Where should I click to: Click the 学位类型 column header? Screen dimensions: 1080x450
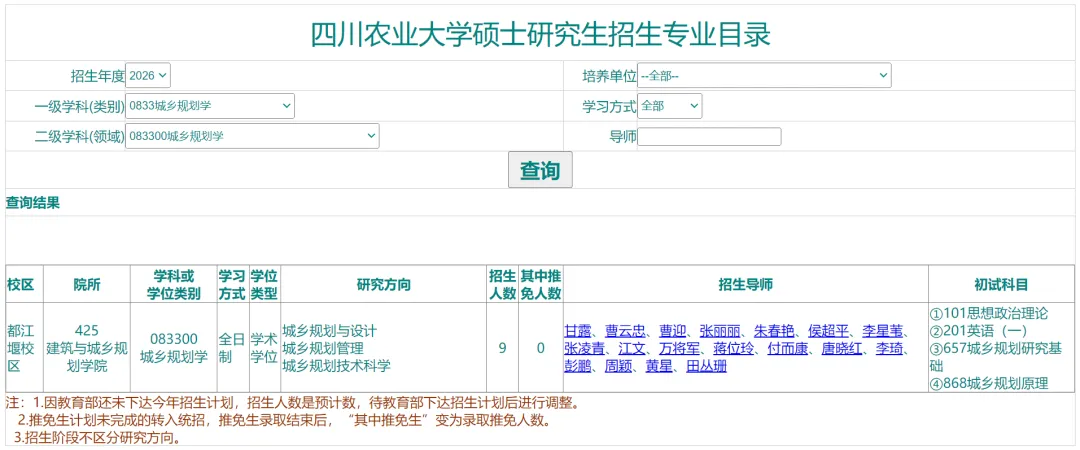[264, 285]
